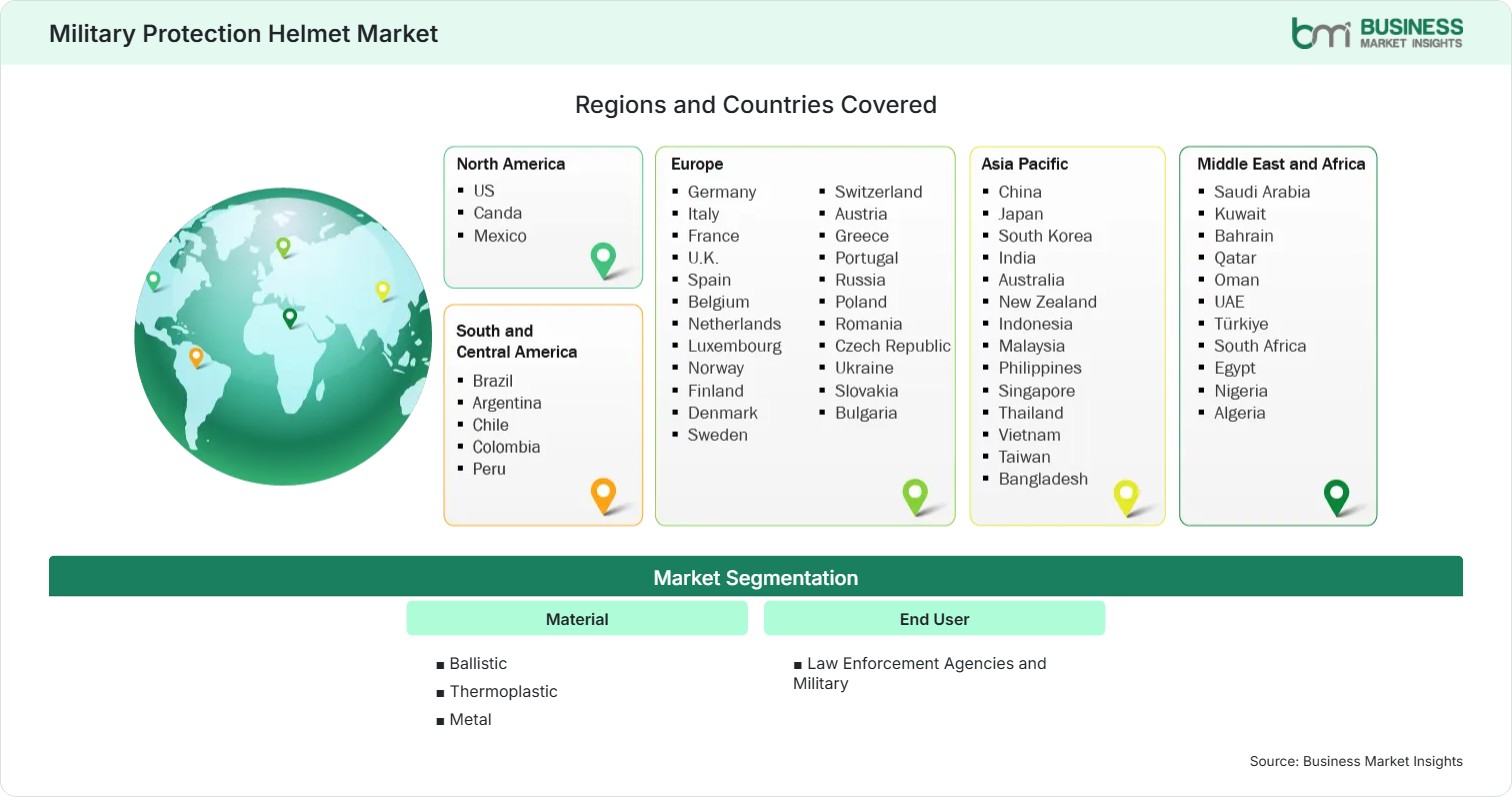Click "Law Enforcement Agencies and Military" entry

(x=920, y=673)
